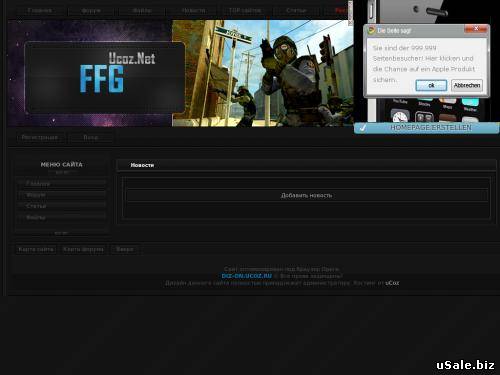This screenshot has width=500, height=375.
Task: Select Форум in the site menu sidebar
Action: coord(62,195)
